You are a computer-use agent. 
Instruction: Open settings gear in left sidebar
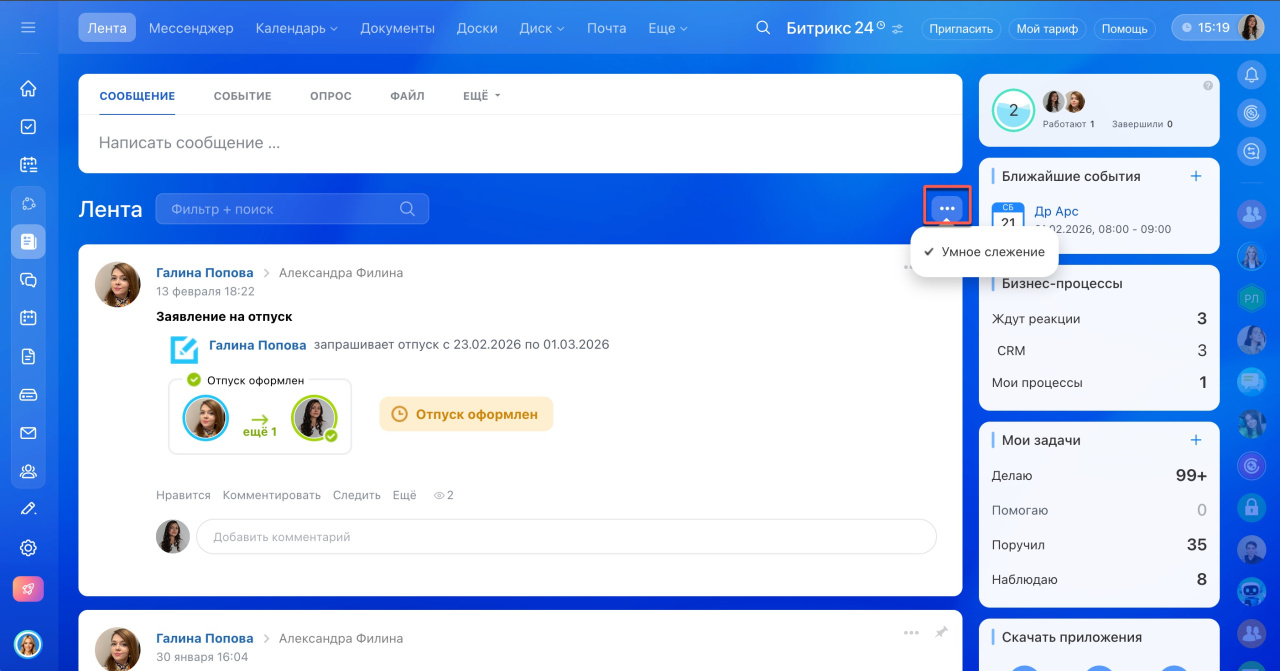(28, 548)
